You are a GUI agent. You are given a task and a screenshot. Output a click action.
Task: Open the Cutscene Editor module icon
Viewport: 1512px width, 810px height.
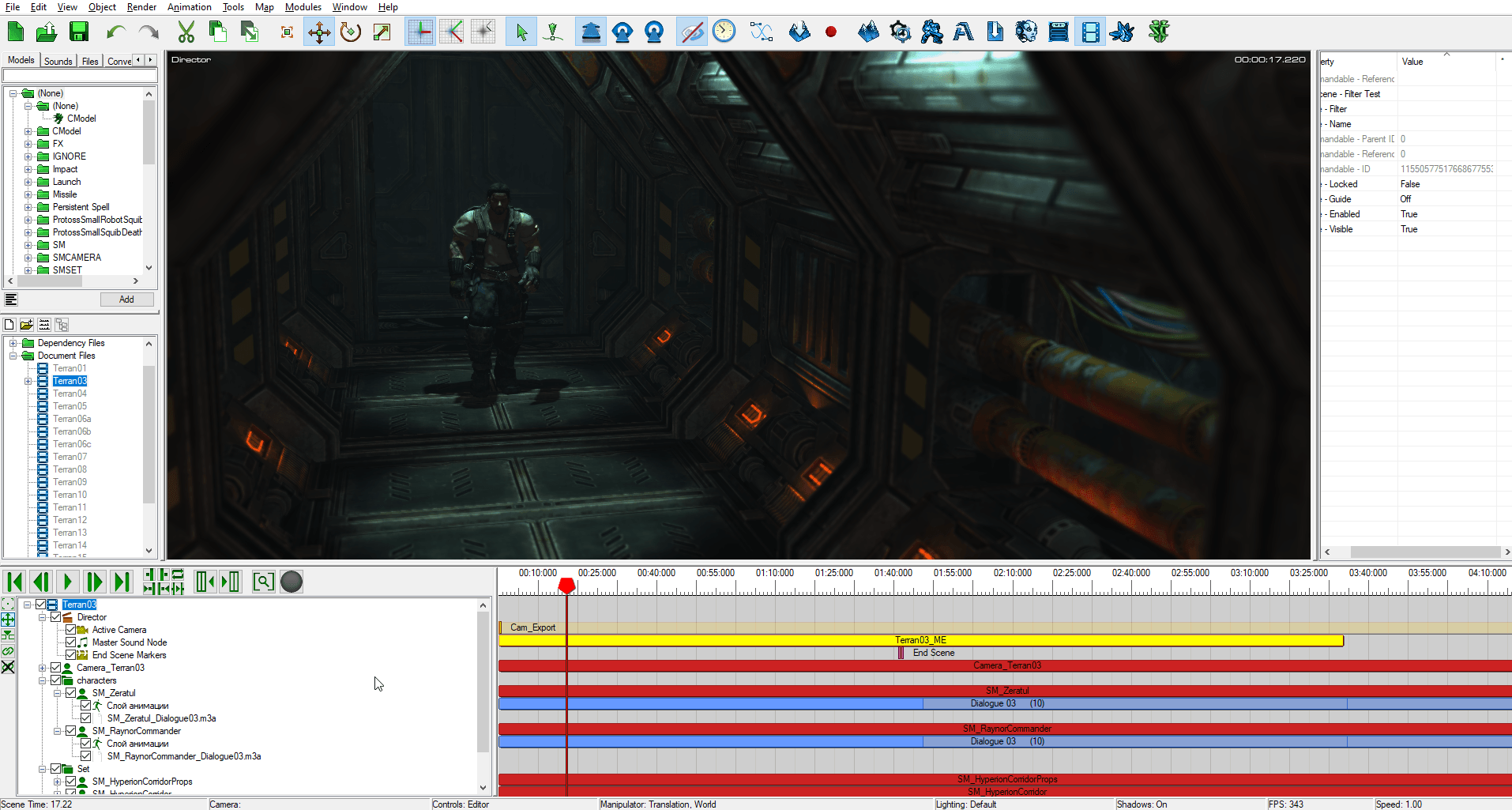click(1089, 32)
